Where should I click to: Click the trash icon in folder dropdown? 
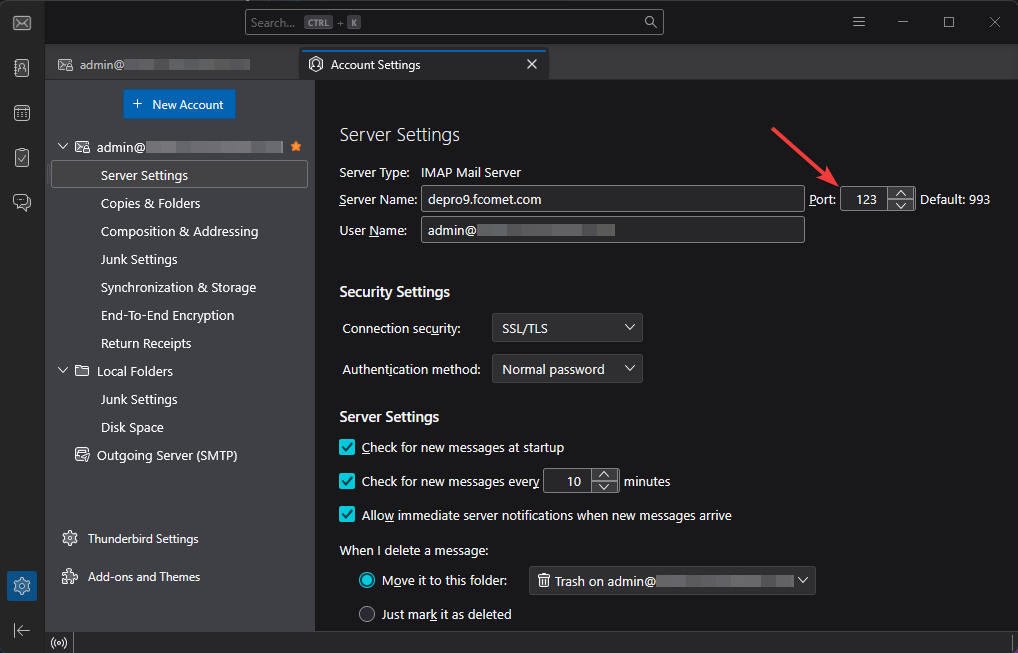pos(544,580)
